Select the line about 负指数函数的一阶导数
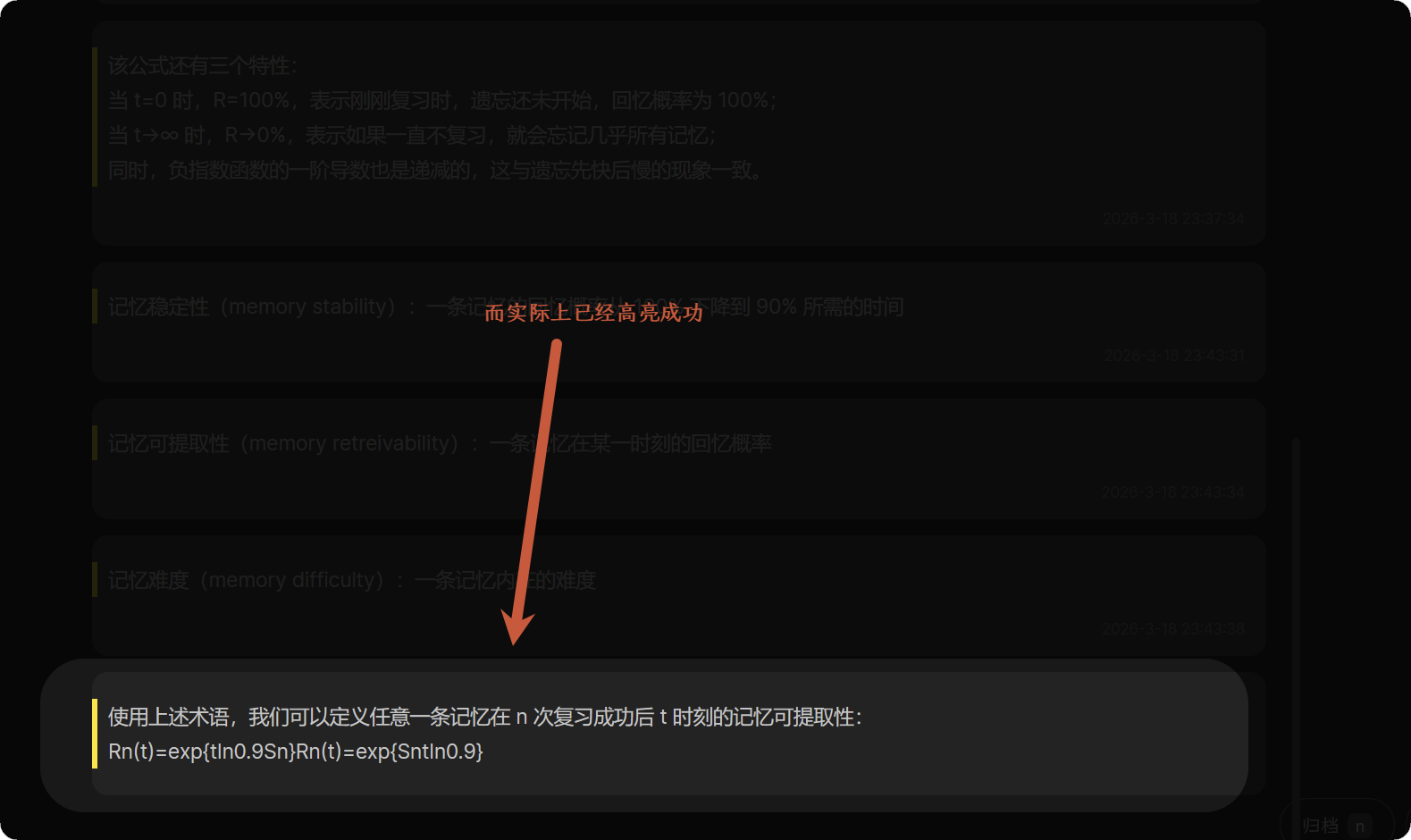The width and height of the screenshot is (1411, 840). click(x=434, y=170)
